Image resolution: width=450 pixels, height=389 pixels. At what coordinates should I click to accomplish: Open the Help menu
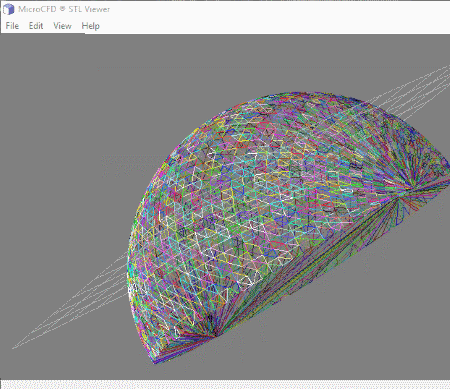tap(90, 26)
